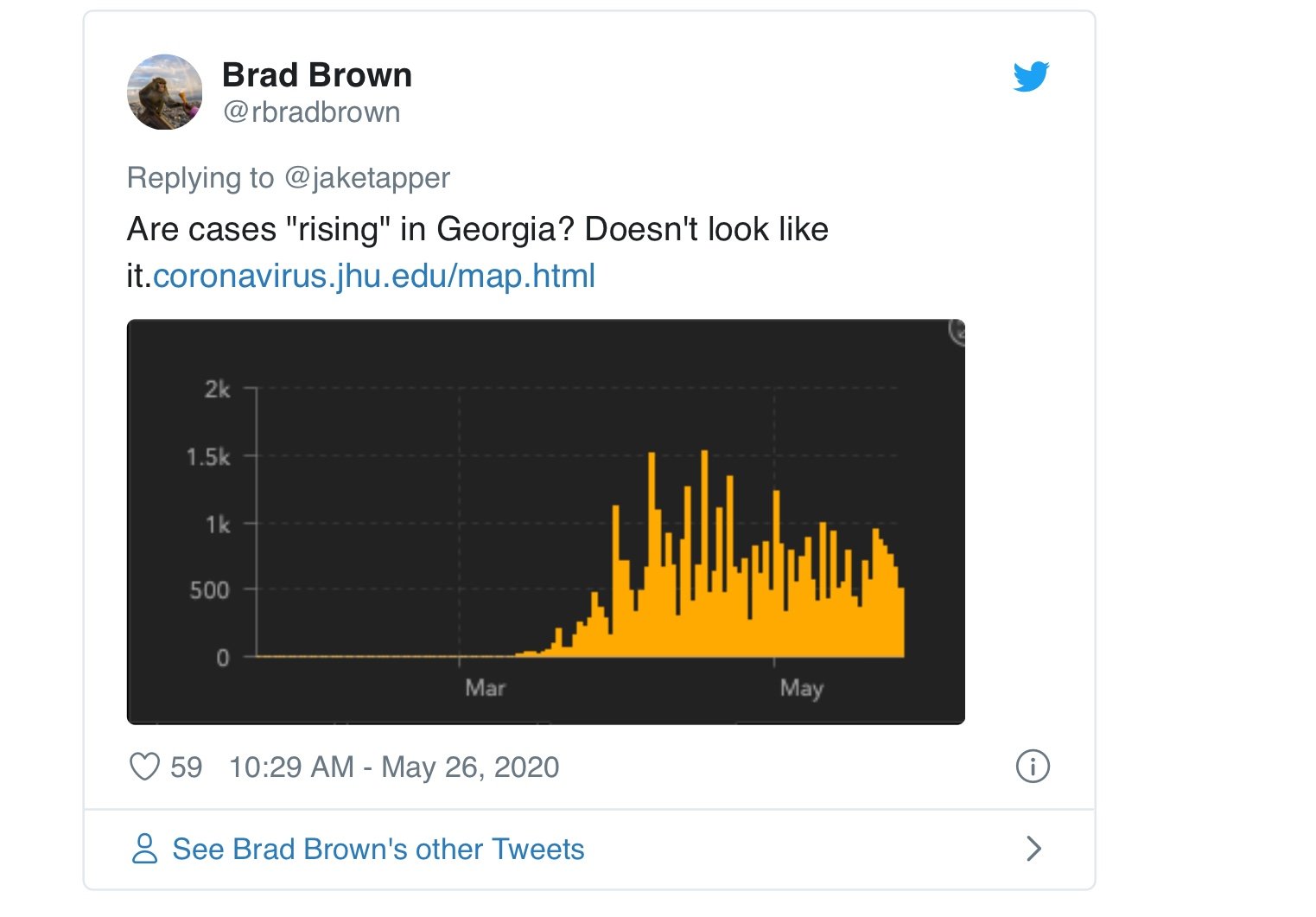Click the person icon beside See other Tweets
1316x917 pixels.
click(x=144, y=849)
